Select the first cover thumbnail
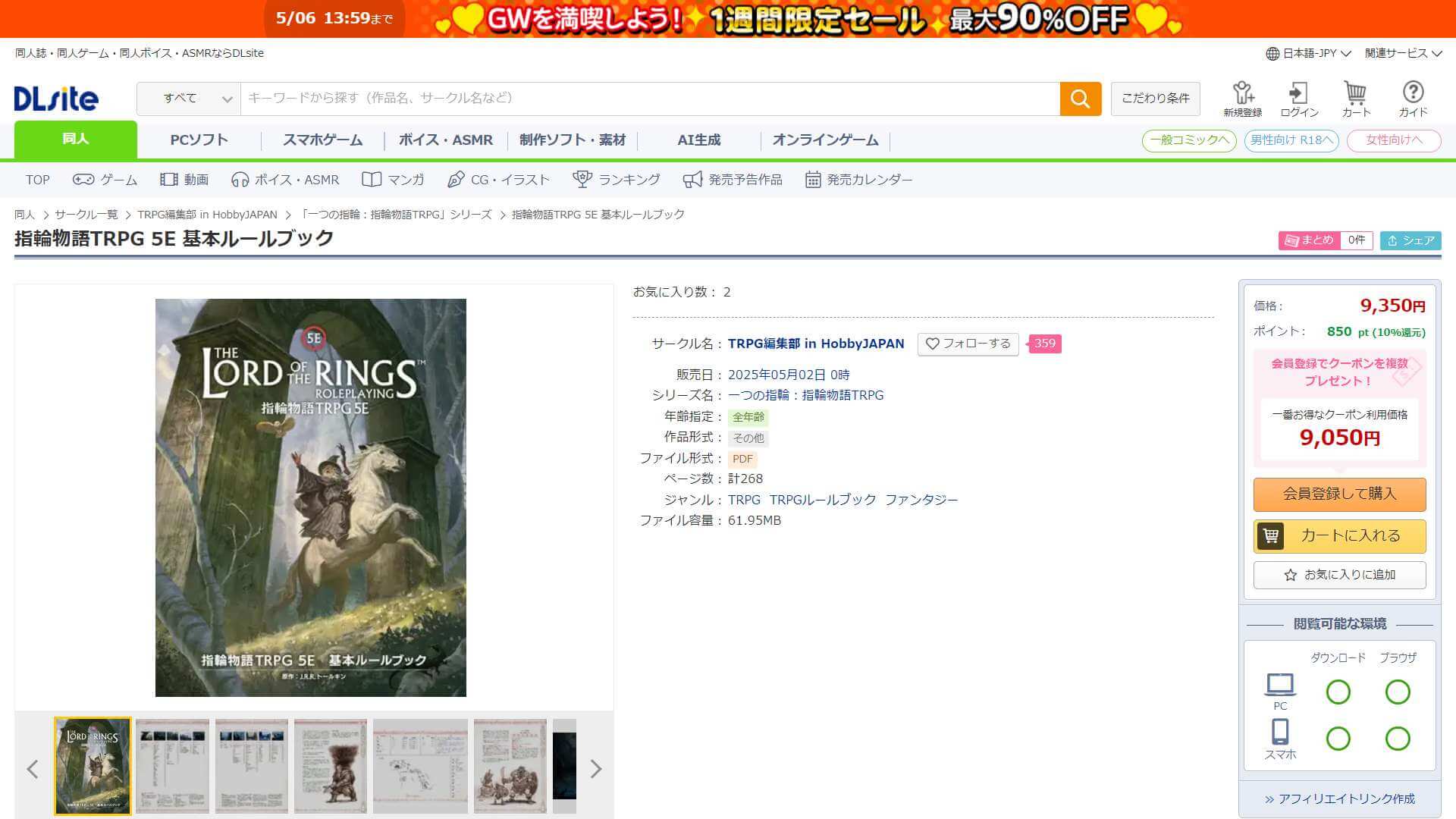This screenshot has width=1456, height=819. [93, 766]
